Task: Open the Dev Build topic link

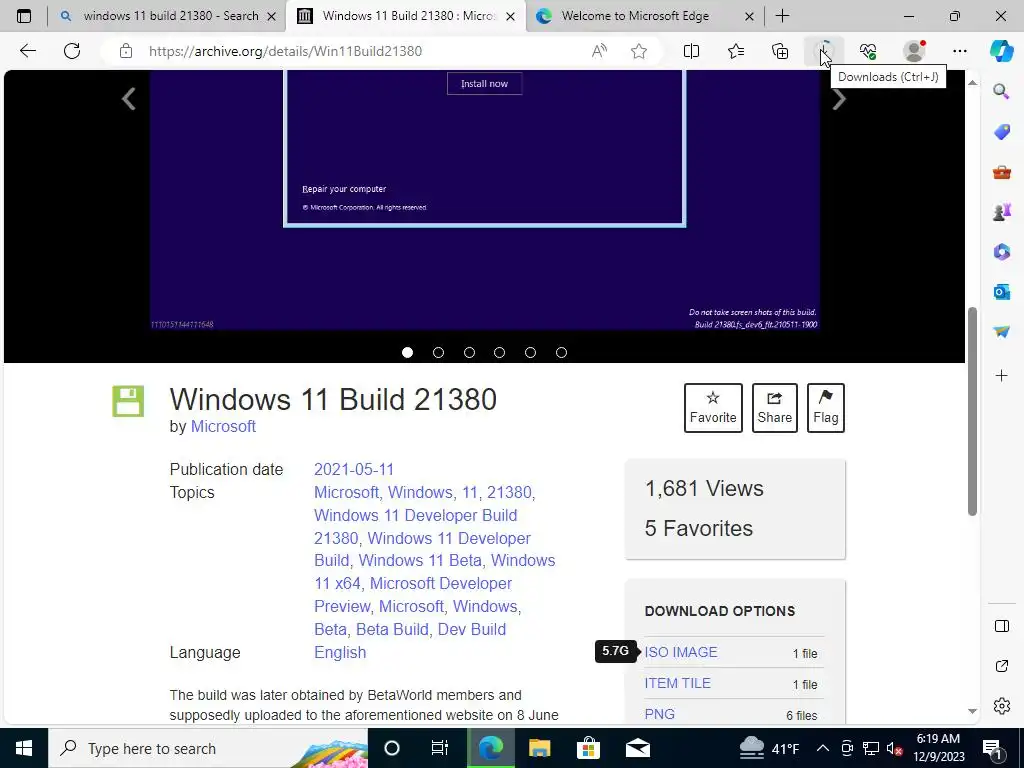Action: [472, 630]
